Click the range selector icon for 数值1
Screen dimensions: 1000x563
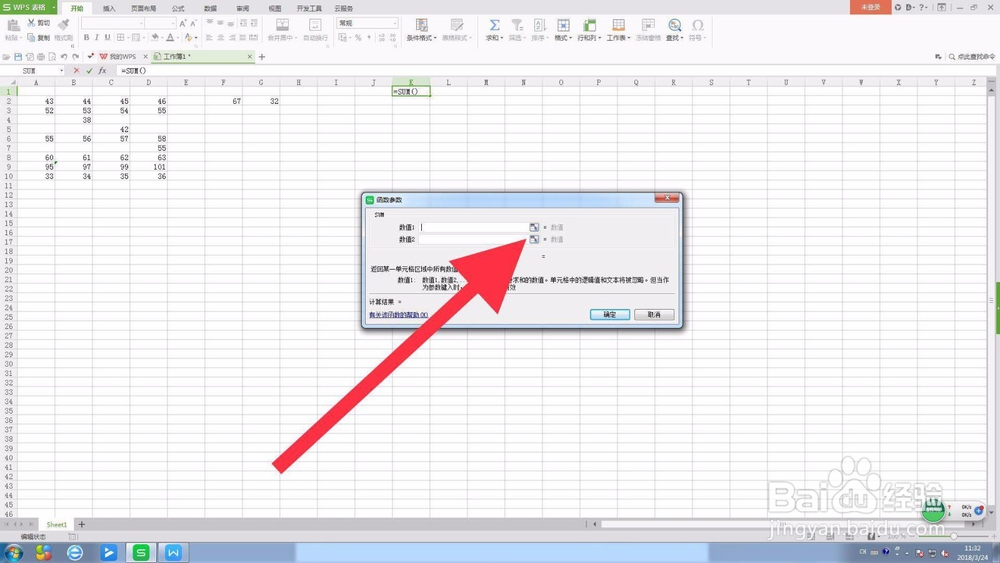tap(534, 227)
